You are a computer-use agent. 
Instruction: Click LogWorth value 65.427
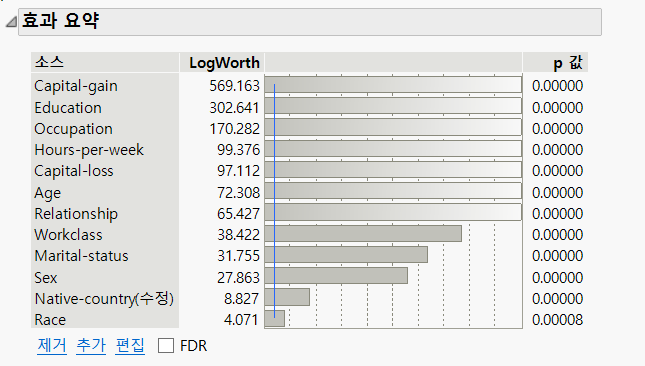(x=239, y=213)
